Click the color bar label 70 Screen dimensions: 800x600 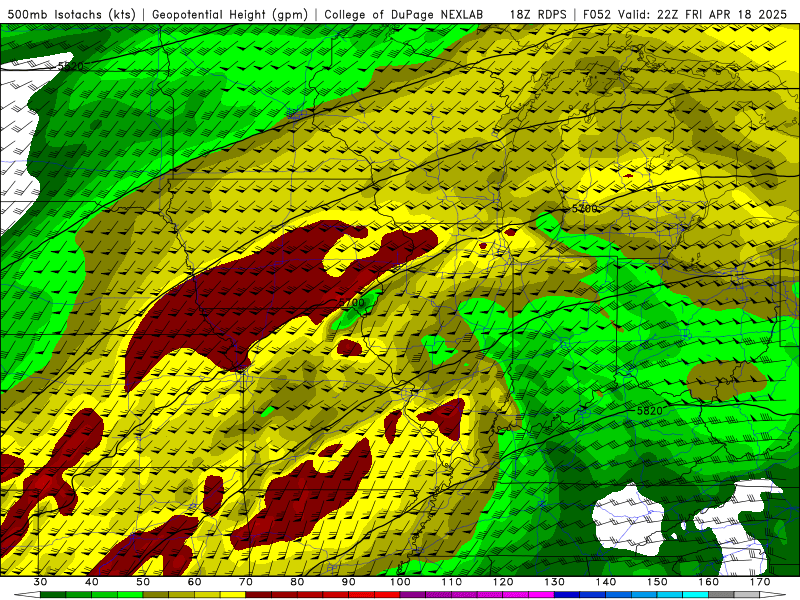[x=246, y=582]
